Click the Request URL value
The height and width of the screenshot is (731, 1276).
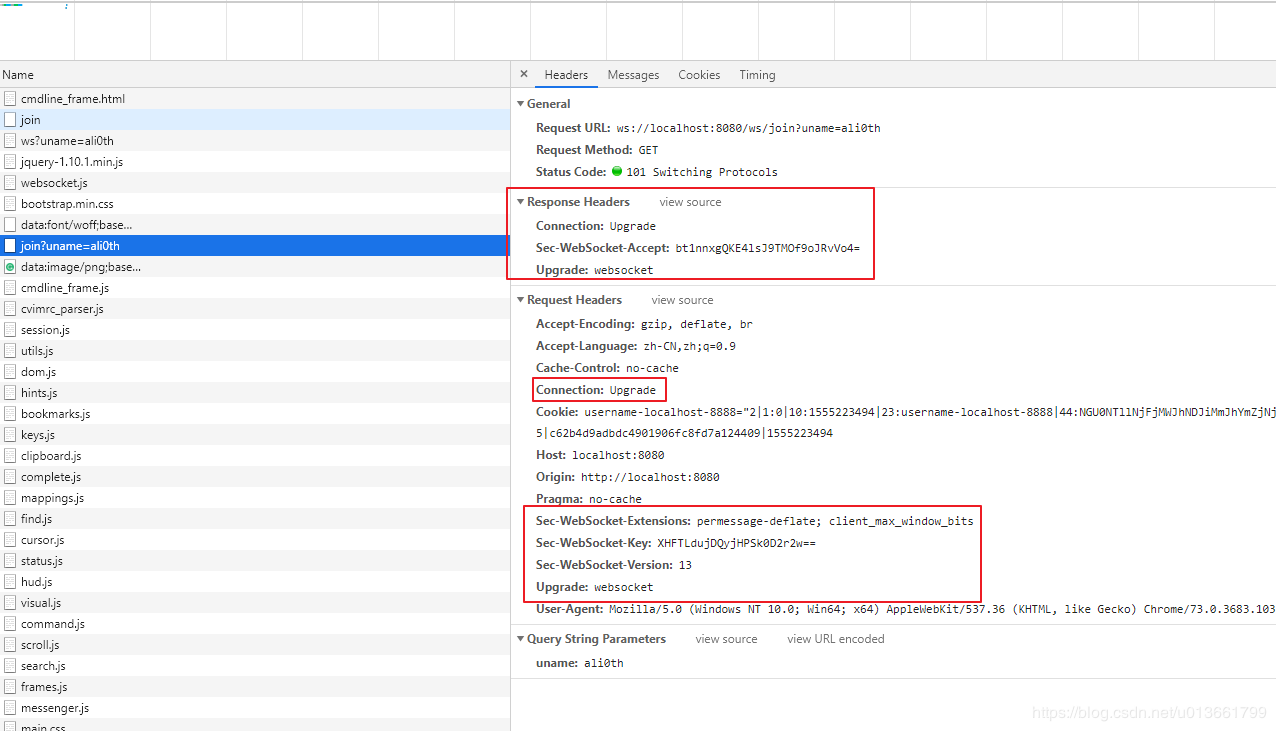point(748,128)
